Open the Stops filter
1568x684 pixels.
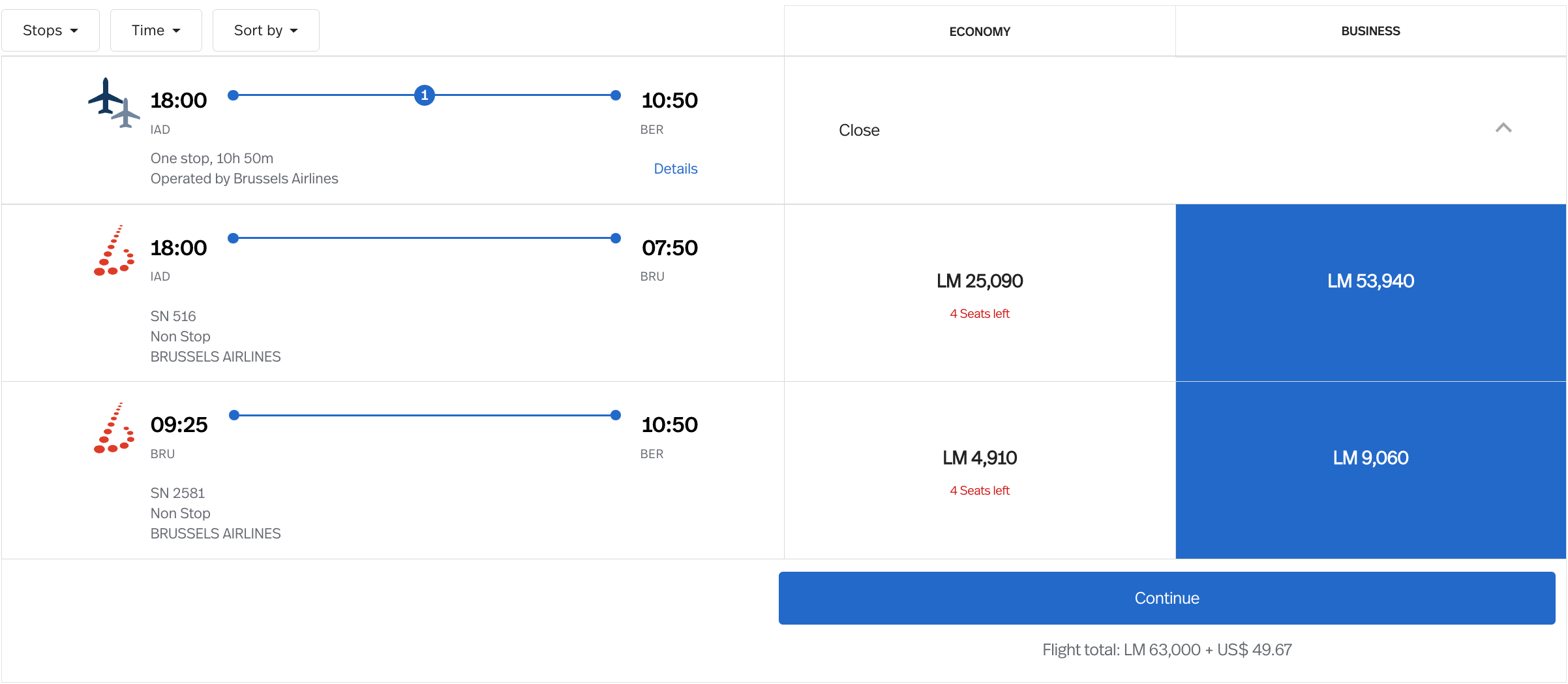coord(50,30)
